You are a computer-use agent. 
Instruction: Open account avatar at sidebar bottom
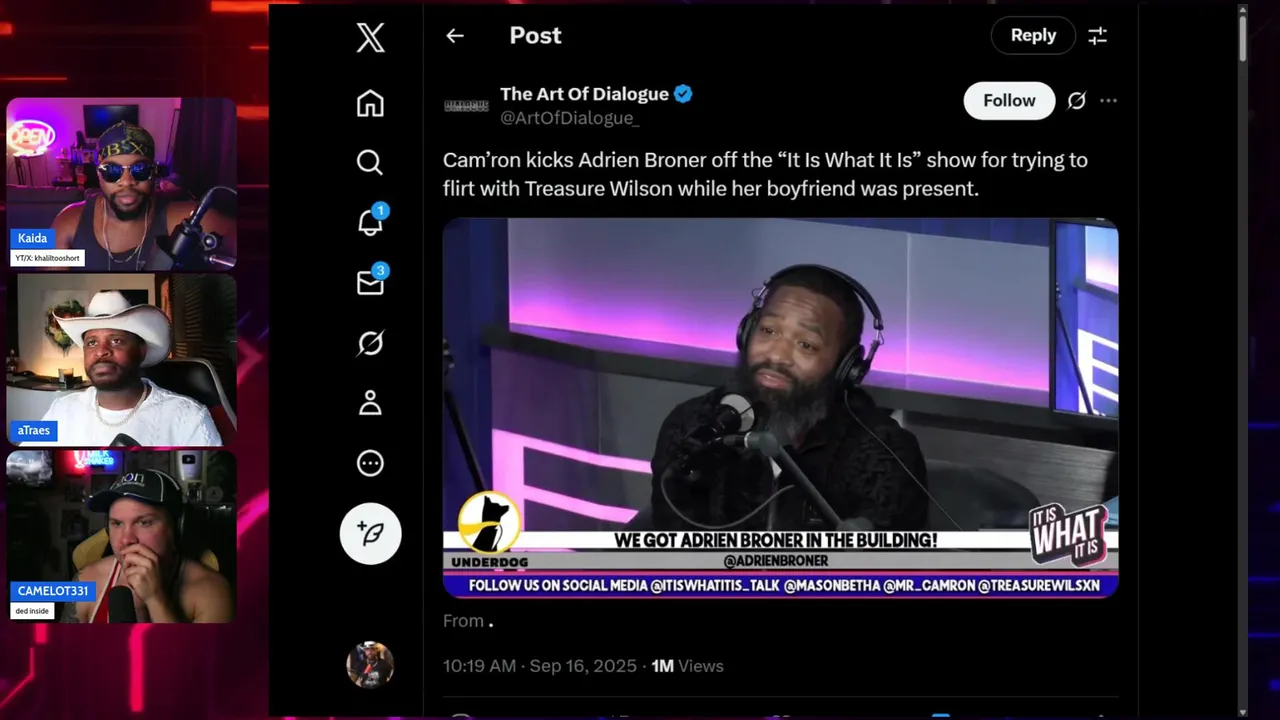click(x=370, y=665)
